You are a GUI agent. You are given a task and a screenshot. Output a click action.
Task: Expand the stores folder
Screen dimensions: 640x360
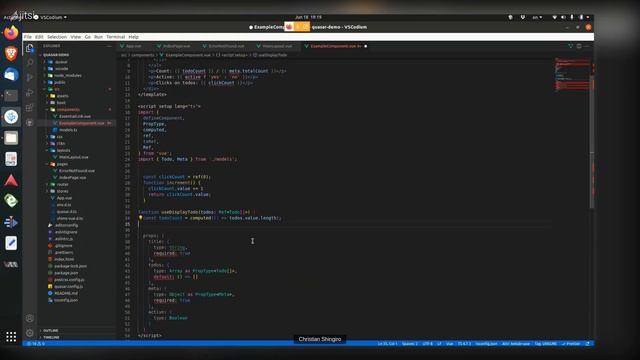click(62, 191)
